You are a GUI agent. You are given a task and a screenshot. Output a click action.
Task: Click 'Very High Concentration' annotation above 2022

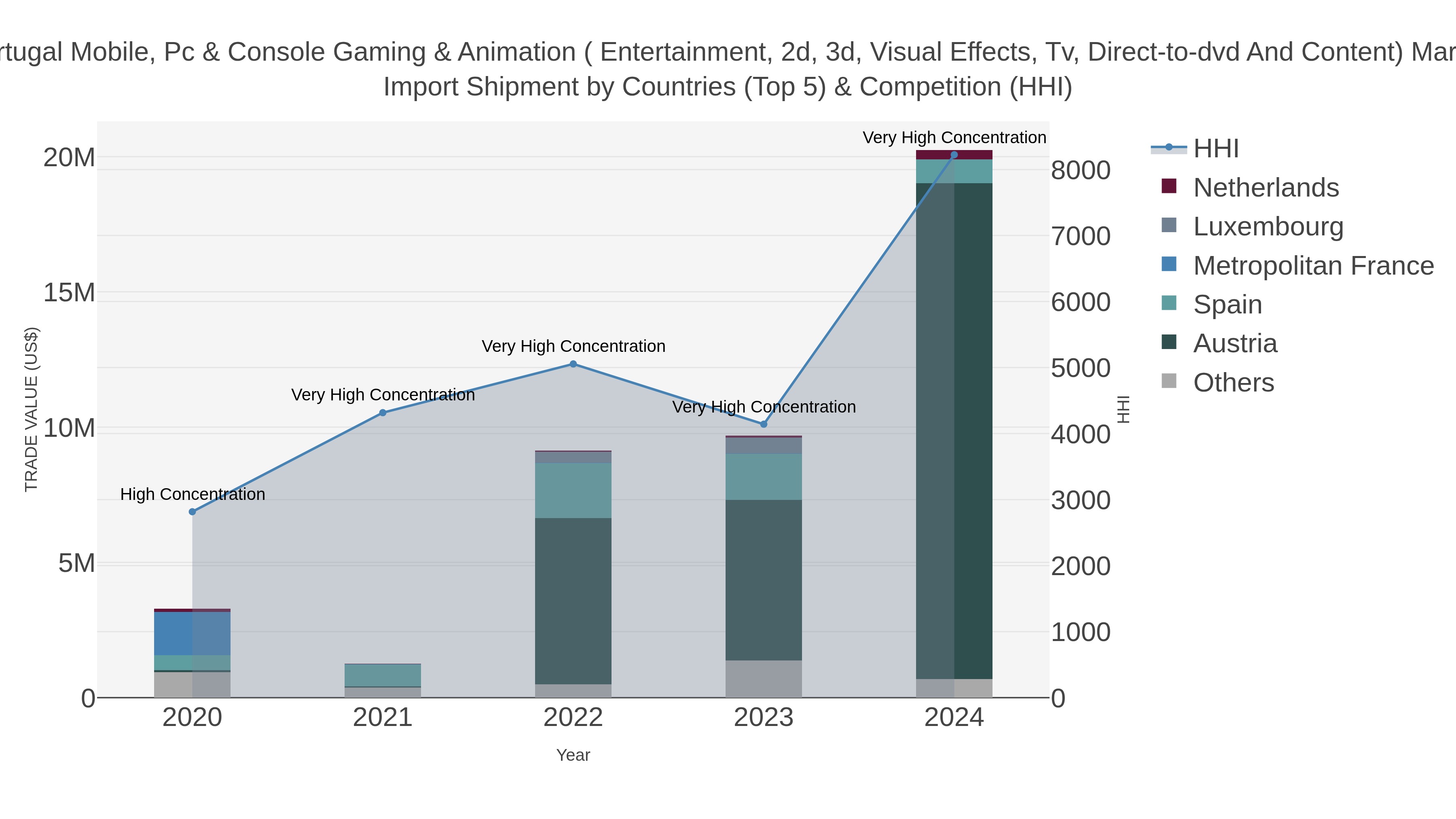573,346
